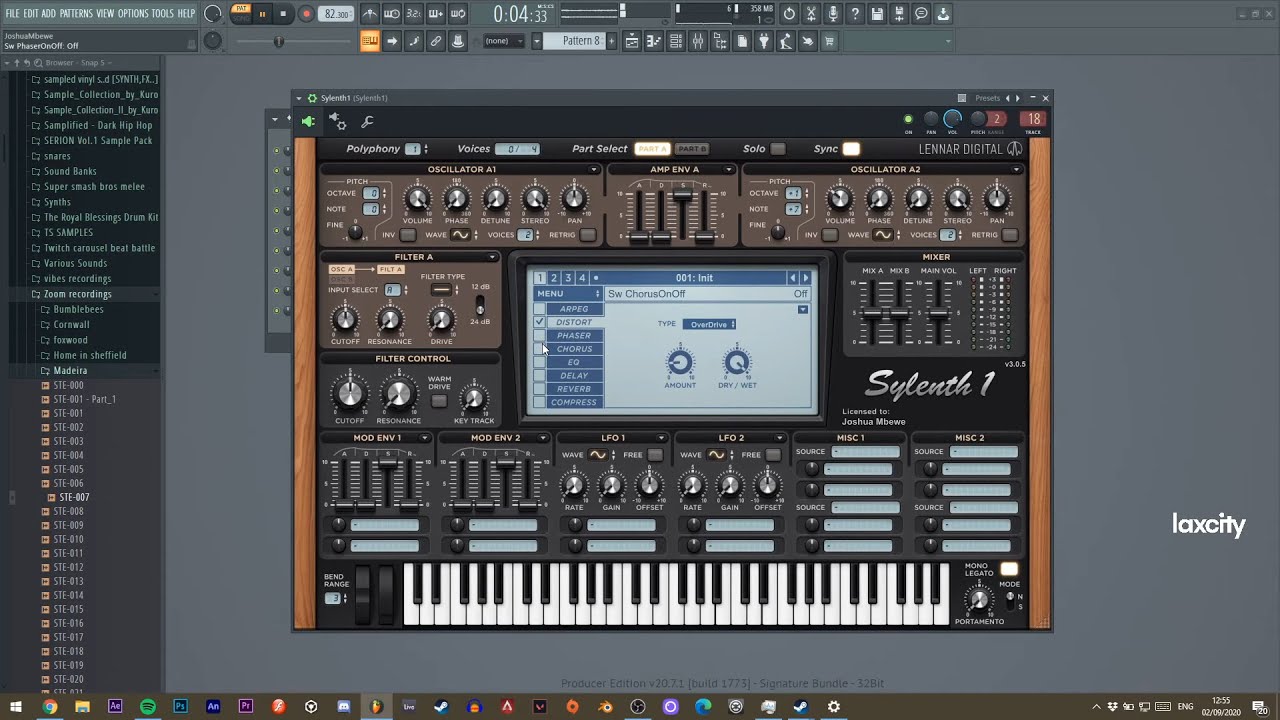Open Chrome from the Windows taskbar

[x=49, y=706]
